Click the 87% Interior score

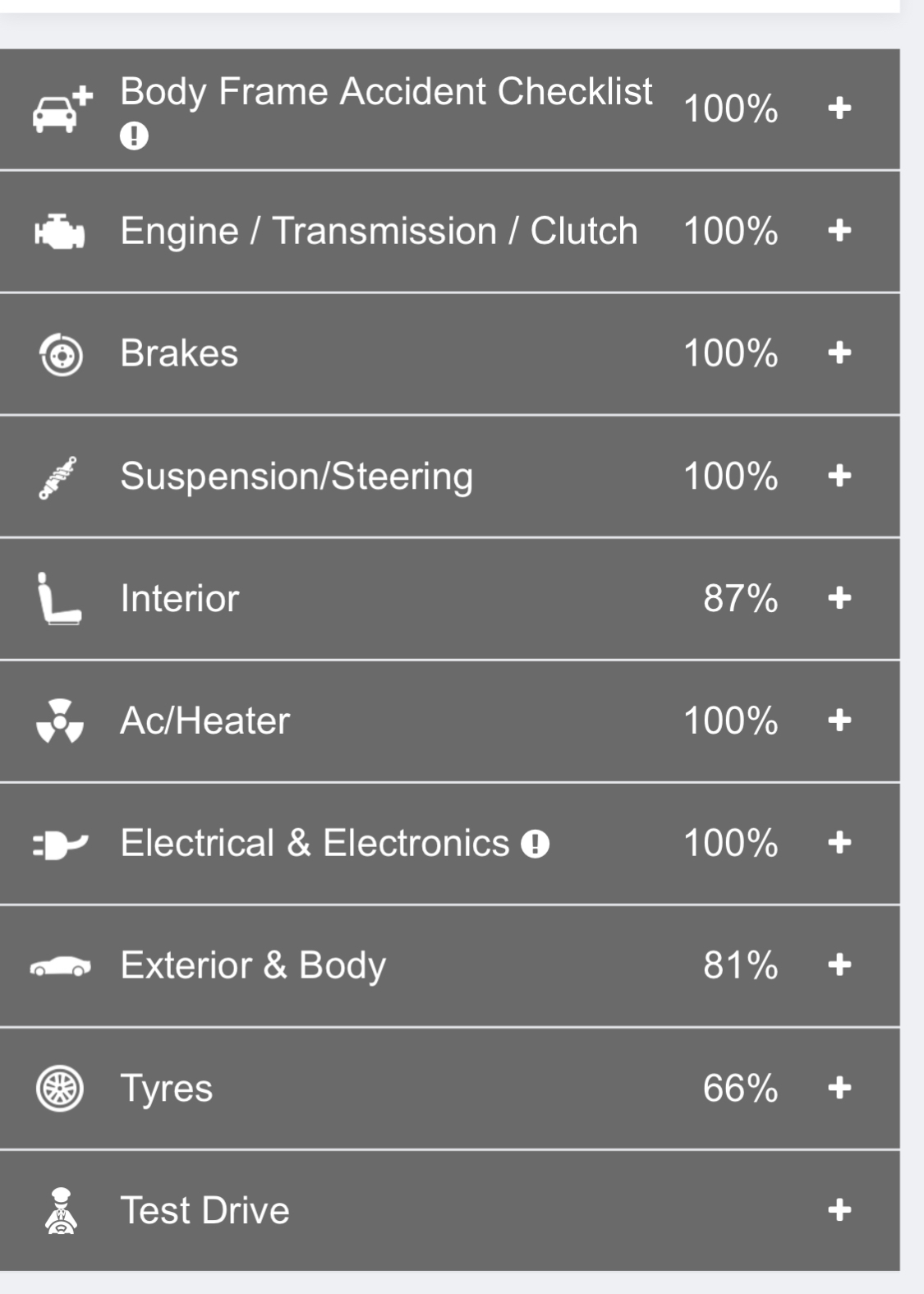coord(740,598)
